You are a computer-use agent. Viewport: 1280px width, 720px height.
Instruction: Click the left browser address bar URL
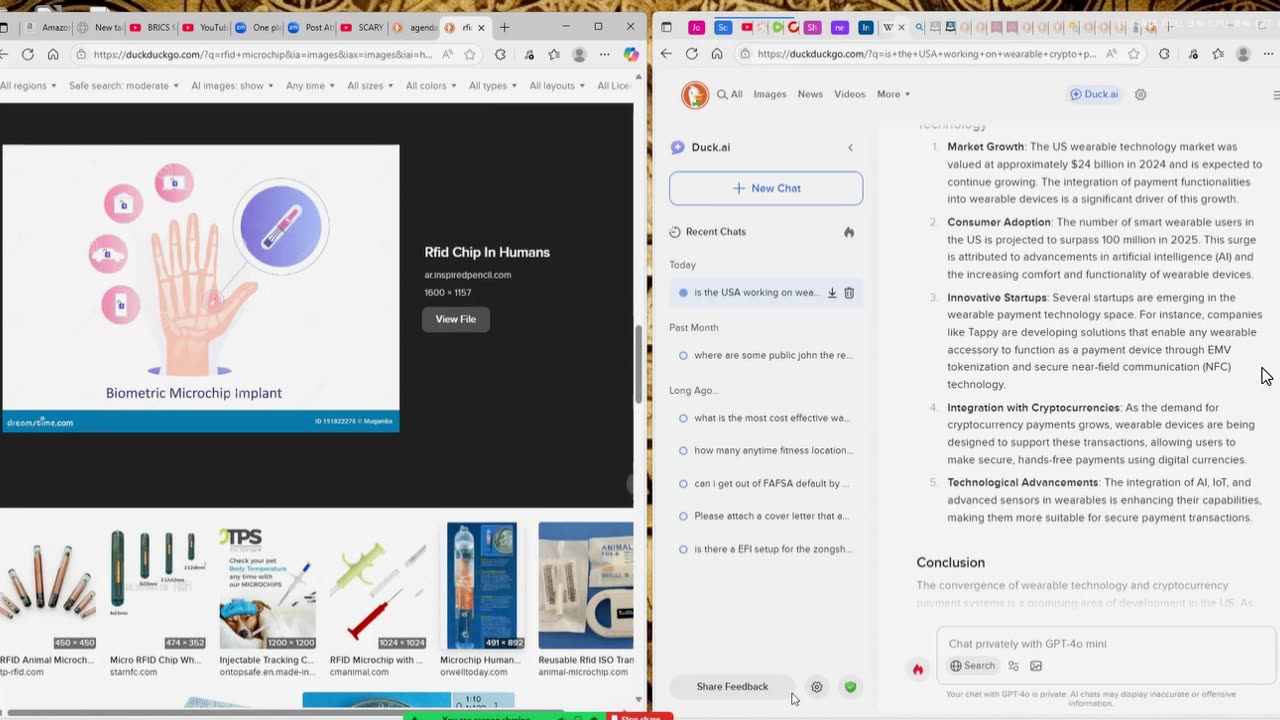pyautogui.click(x=262, y=54)
